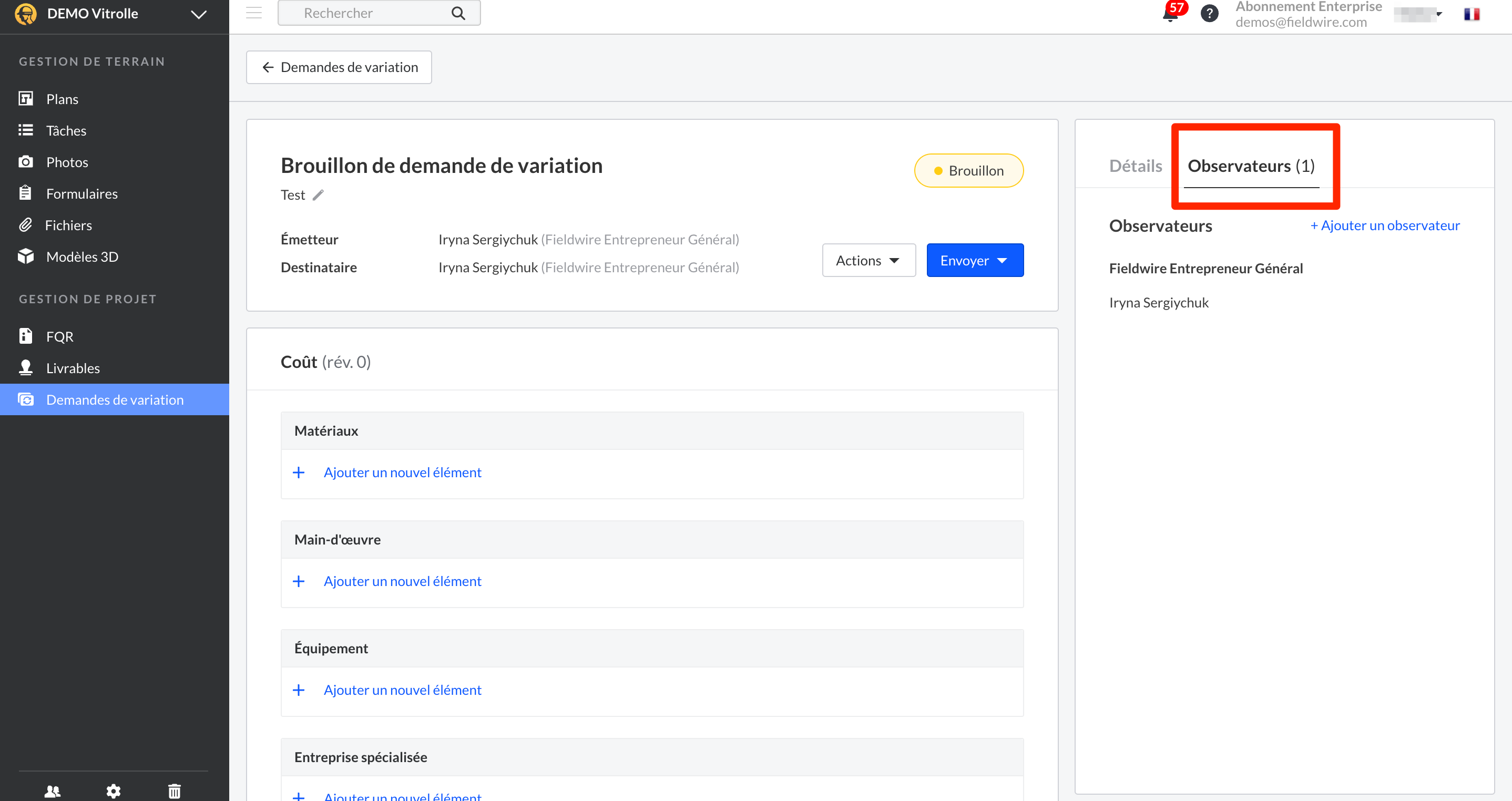The height and width of the screenshot is (801, 1512).
Task: Click the Émetteur Iryna Sergiychuk value
Action: click(x=588, y=240)
